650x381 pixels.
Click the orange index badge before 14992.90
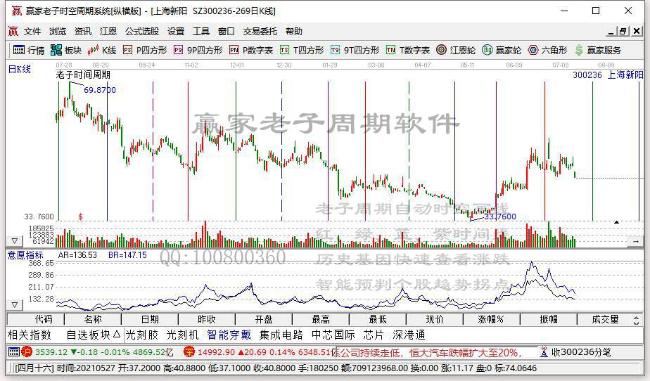tap(189, 352)
